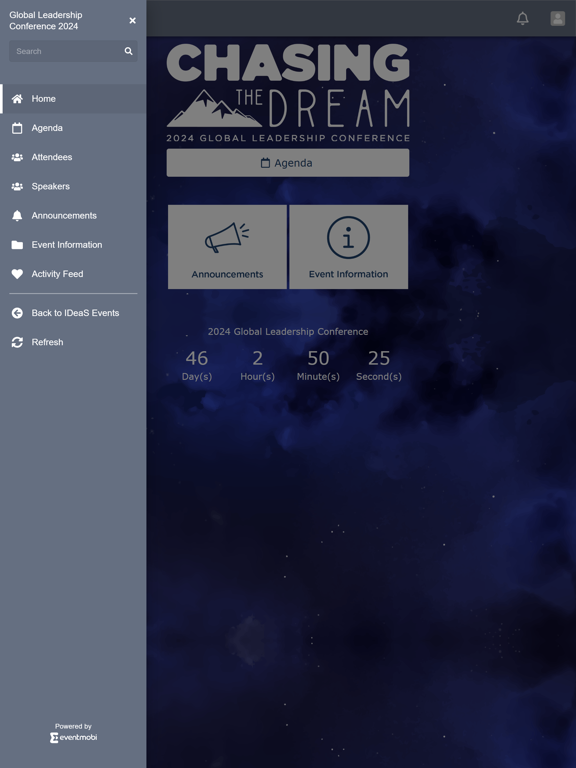Viewport: 576px width, 768px height.
Task: Click the Home house icon in sidebar
Action: coord(17,99)
